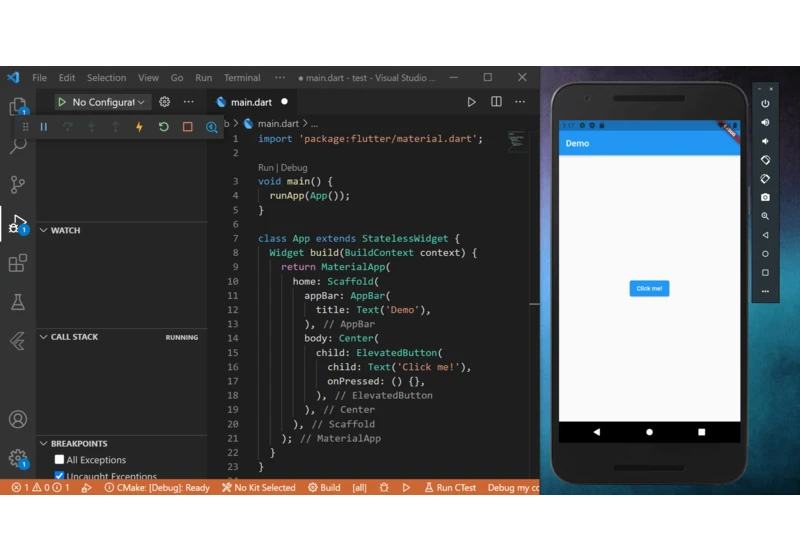This screenshot has width=800, height=560.
Task: Click the code minimap preview
Action: pyautogui.click(x=516, y=140)
